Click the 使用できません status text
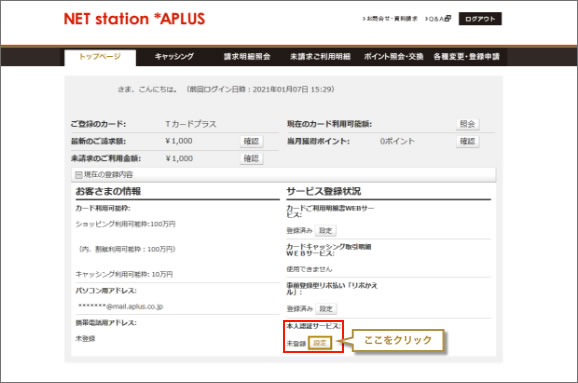 [309, 269]
